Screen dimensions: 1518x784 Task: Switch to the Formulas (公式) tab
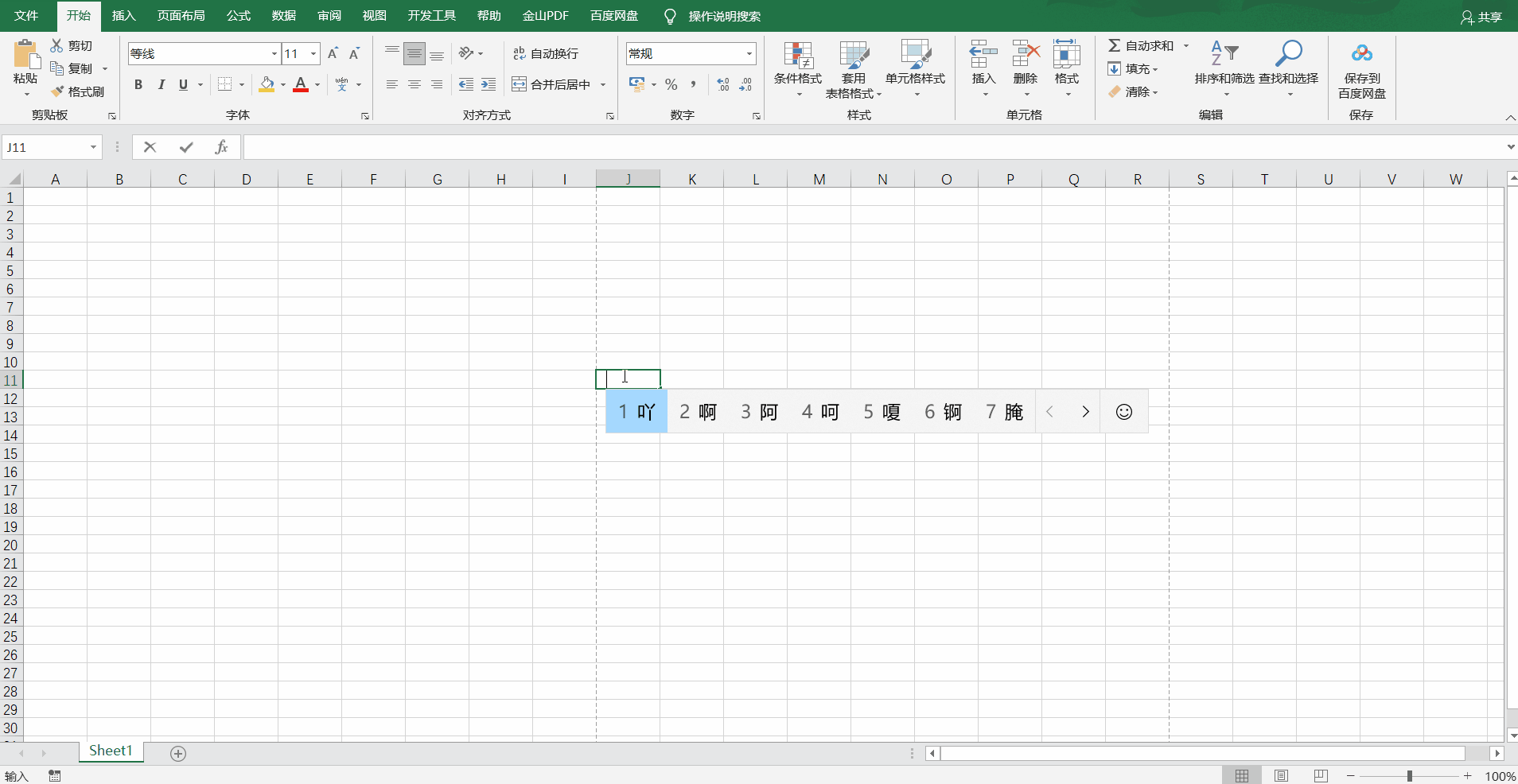coord(239,16)
